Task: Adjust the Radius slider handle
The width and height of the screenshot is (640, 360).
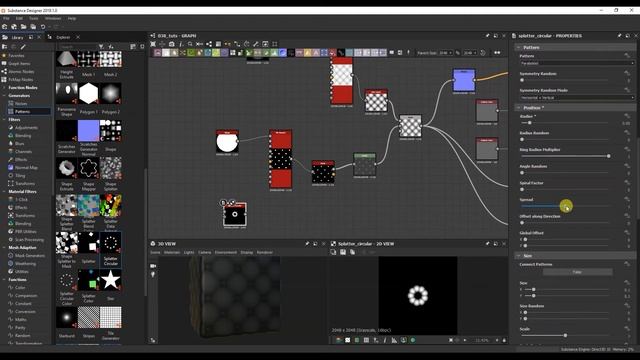Action: coord(530,122)
